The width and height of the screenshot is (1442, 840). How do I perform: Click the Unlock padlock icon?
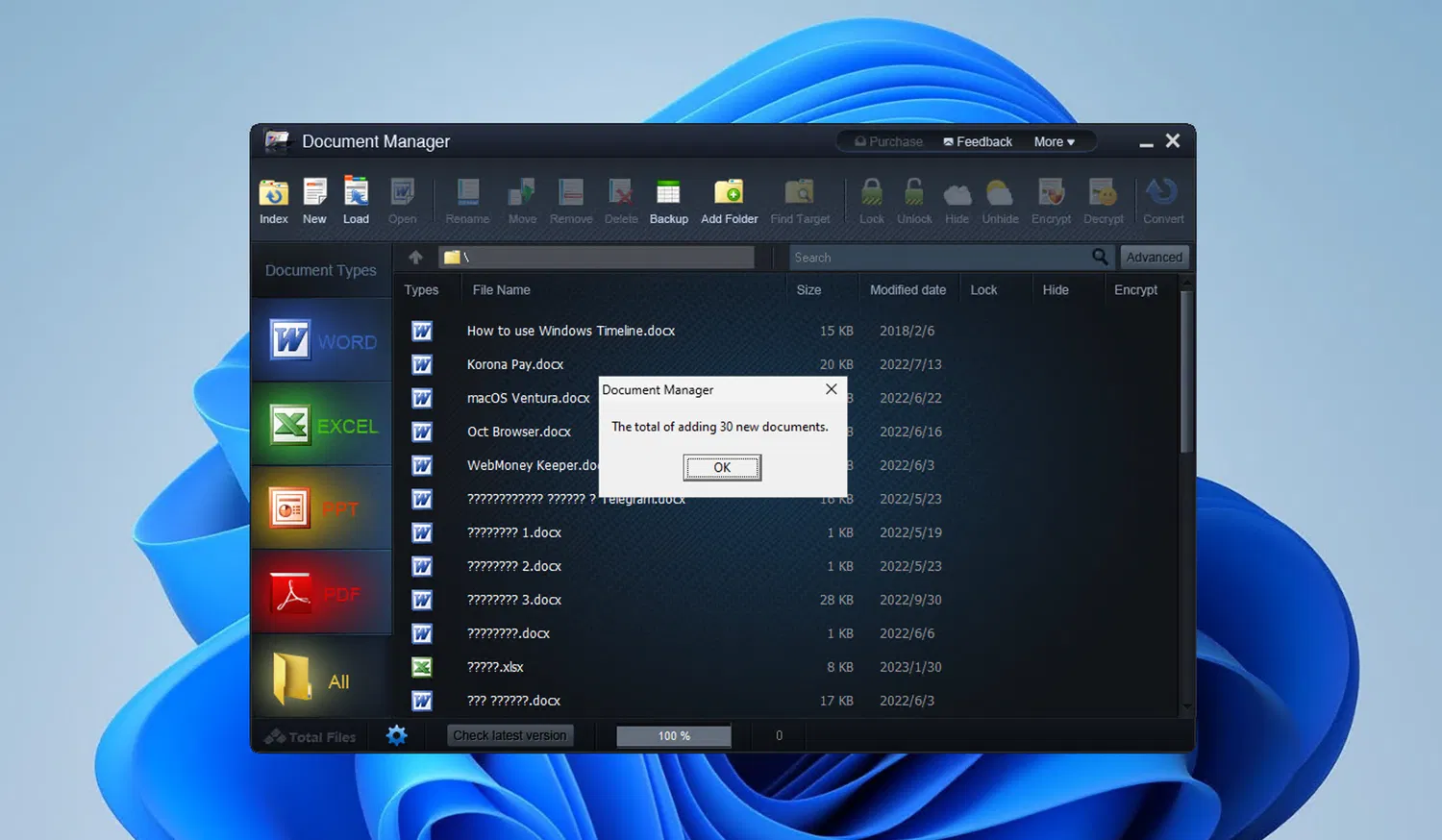click(914, 193)
